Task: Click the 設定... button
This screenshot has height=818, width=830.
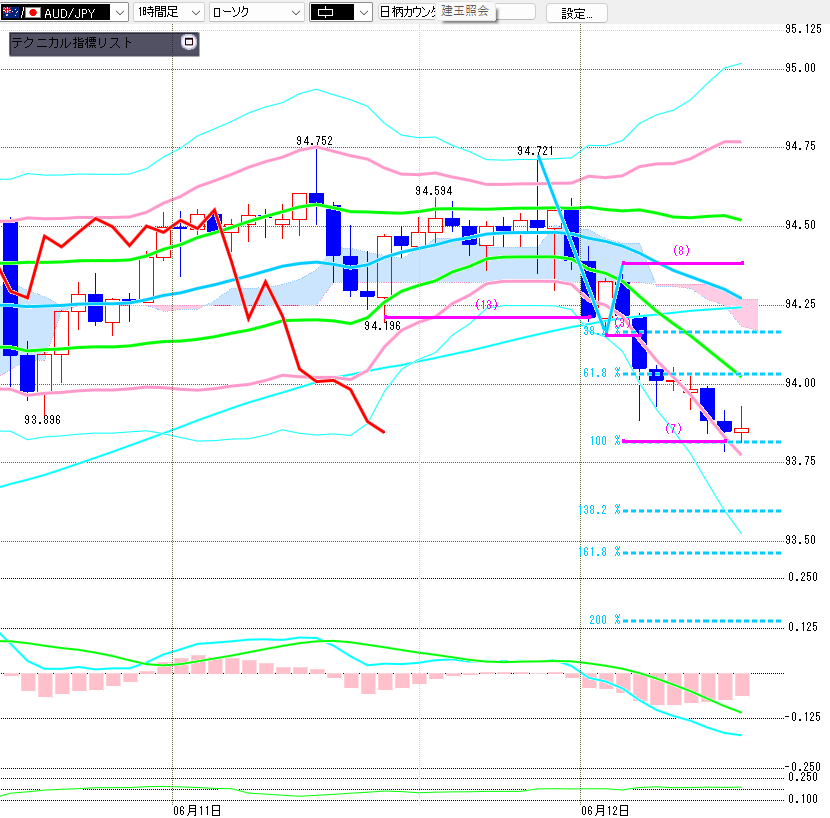Action: 576,13
